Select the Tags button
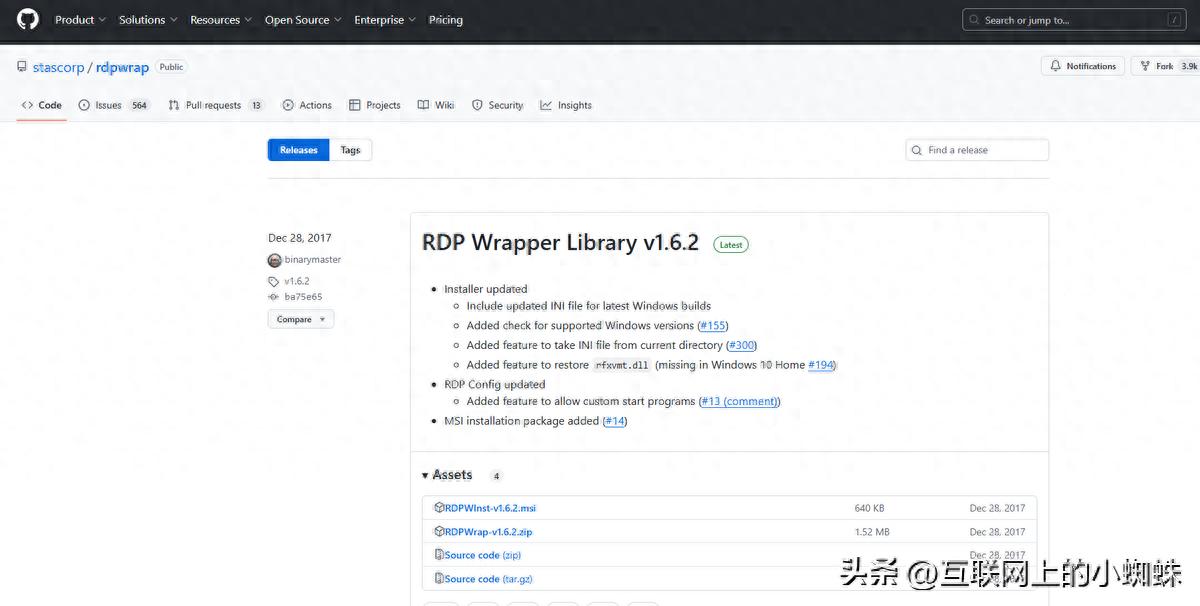Viewport: 1200px width, 606px height. click(x=350, y=150)
